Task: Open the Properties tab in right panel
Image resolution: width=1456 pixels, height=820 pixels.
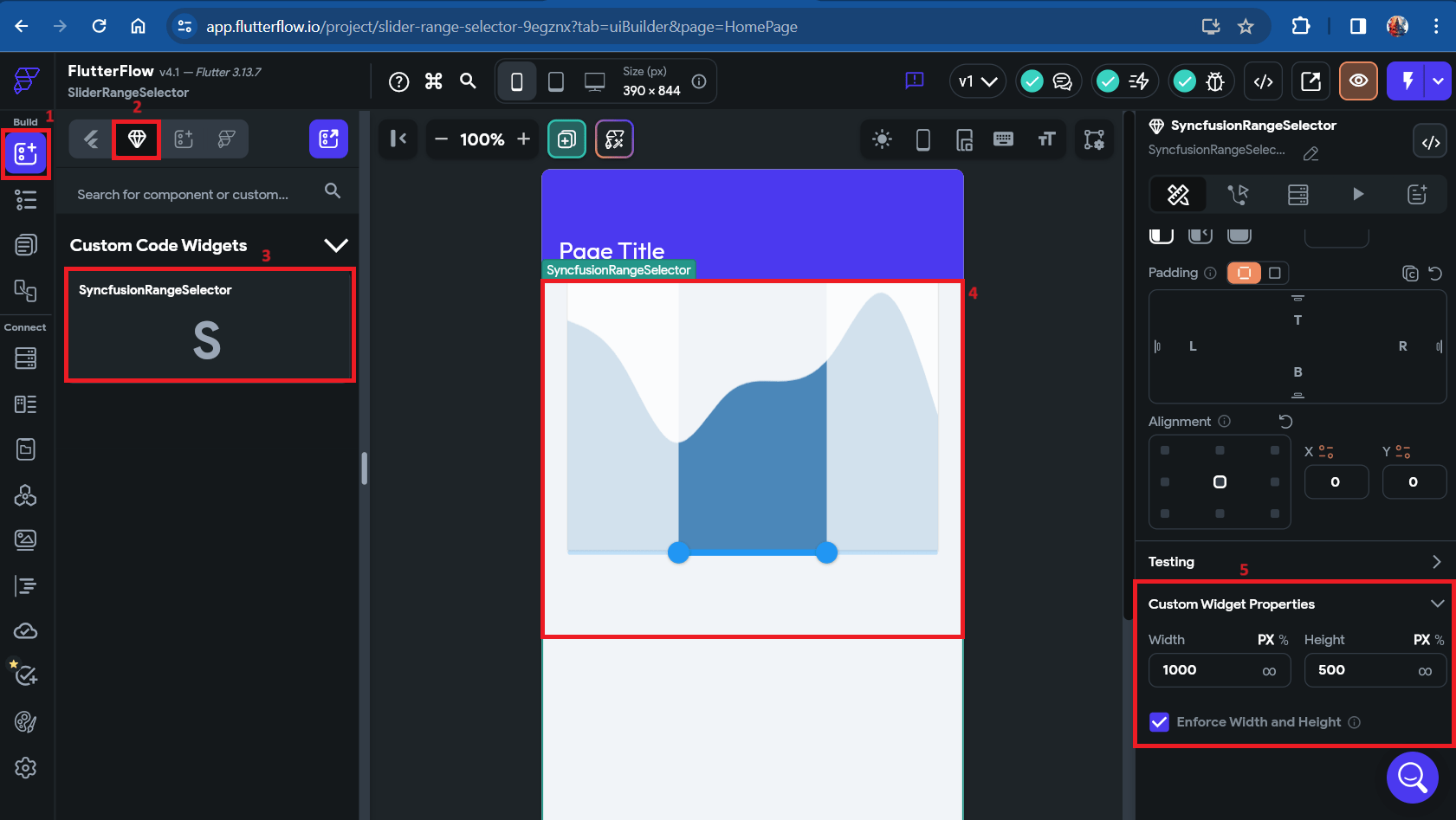Action: pos(1178,195)
